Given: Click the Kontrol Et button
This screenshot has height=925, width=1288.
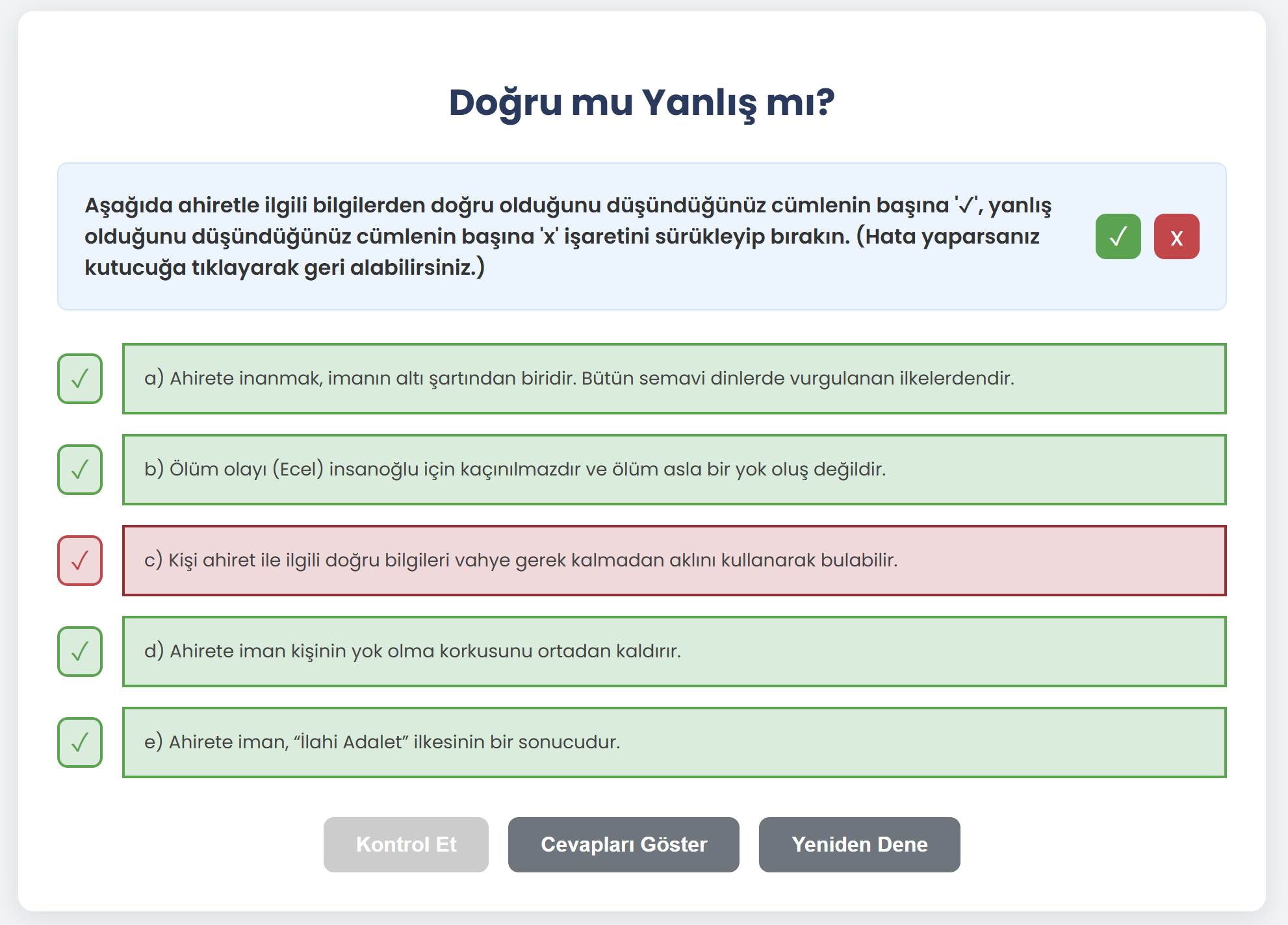Looking at the screenshot, I should click(x=406, y=844).
